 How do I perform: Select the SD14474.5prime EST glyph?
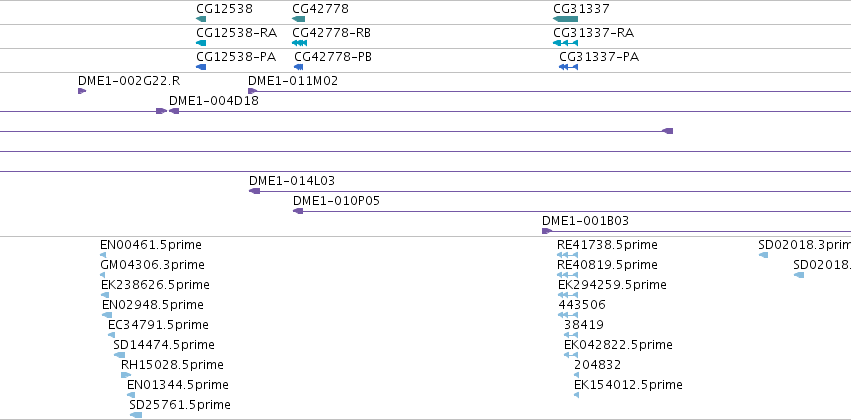(119, 355)
